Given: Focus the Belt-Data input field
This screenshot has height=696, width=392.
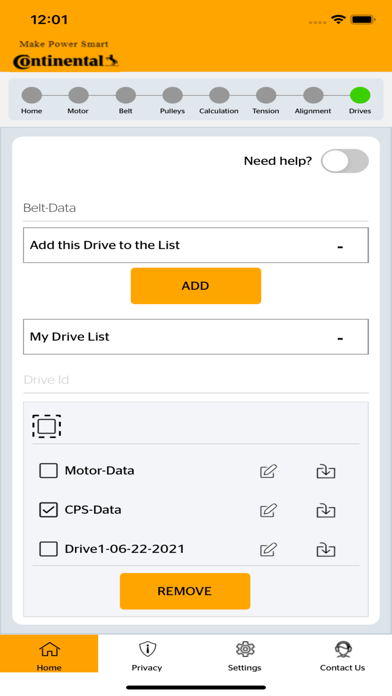Looking at the screenshot, I should tap(196, 208).
